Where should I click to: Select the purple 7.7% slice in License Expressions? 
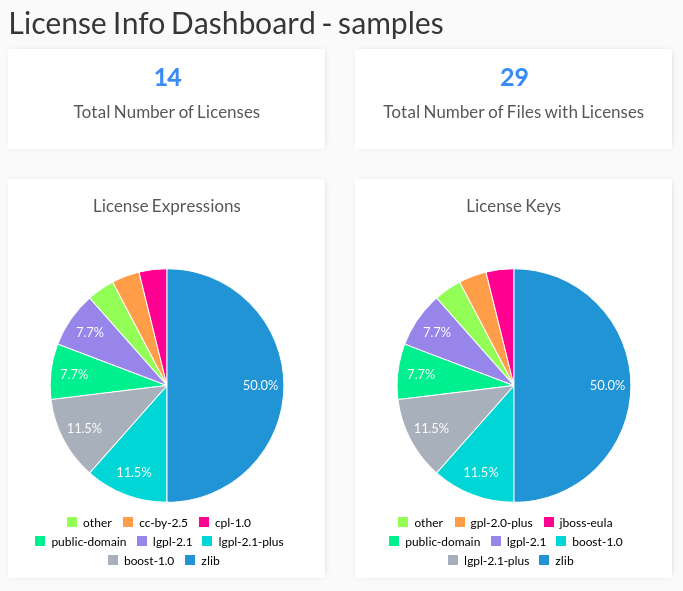(98, 334)
